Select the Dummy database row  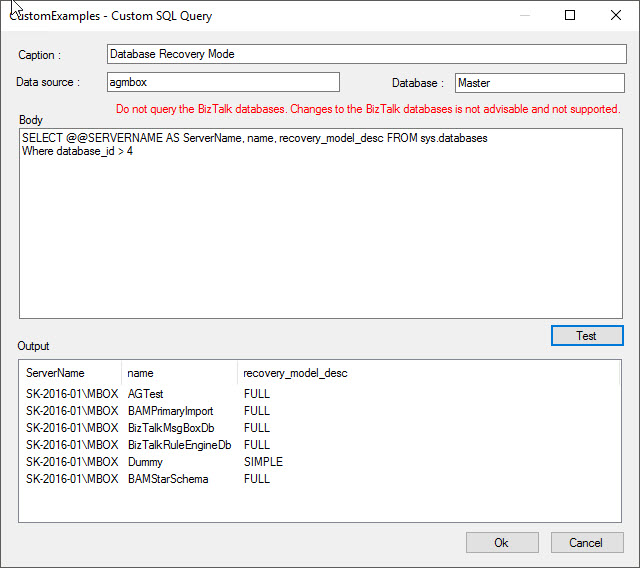[146, 462]
